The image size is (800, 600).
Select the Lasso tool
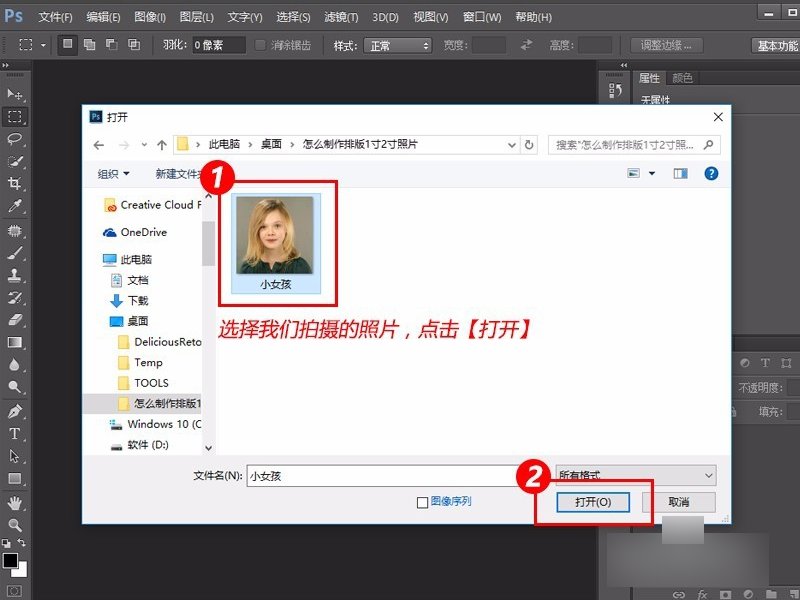click(x=14, y=139)
